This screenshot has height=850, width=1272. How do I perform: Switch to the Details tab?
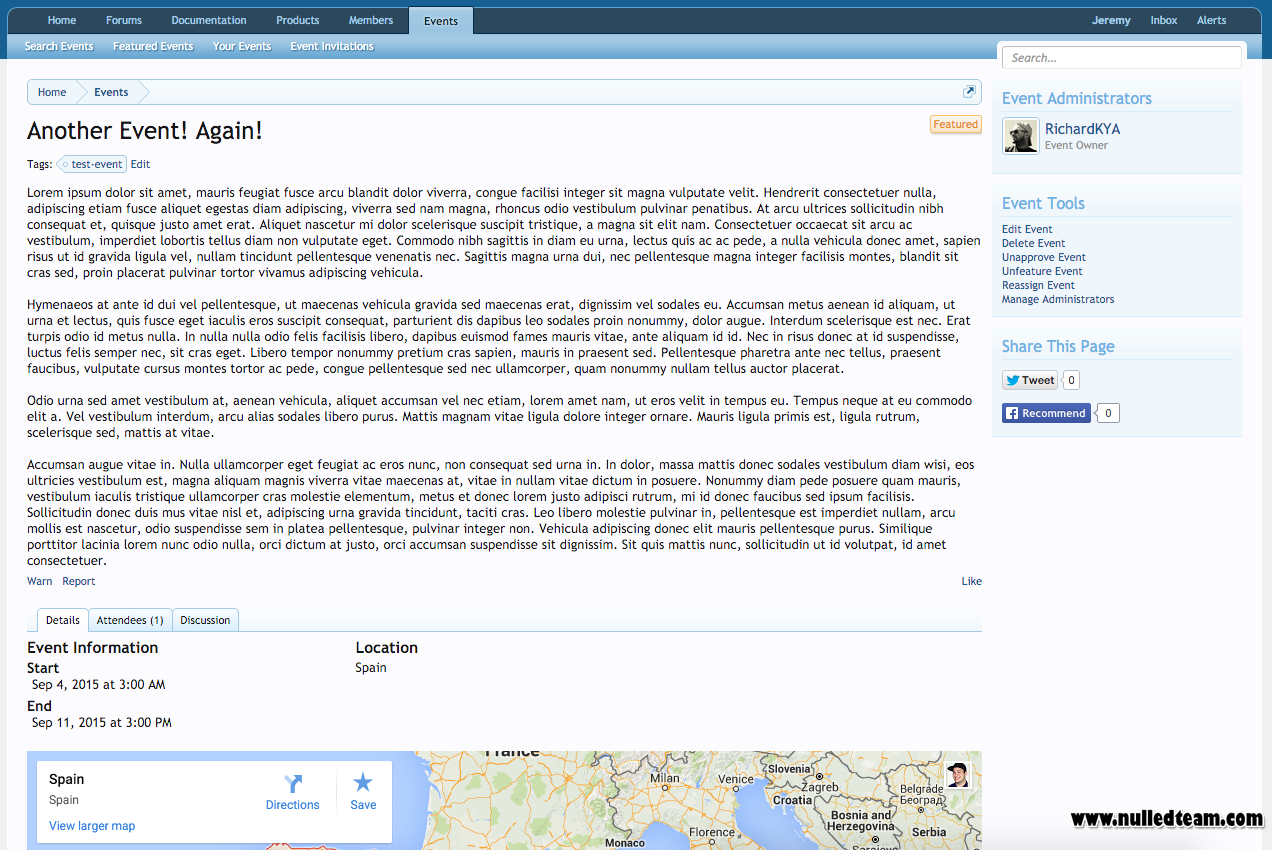pyautogui.click(x=63, y=620)
